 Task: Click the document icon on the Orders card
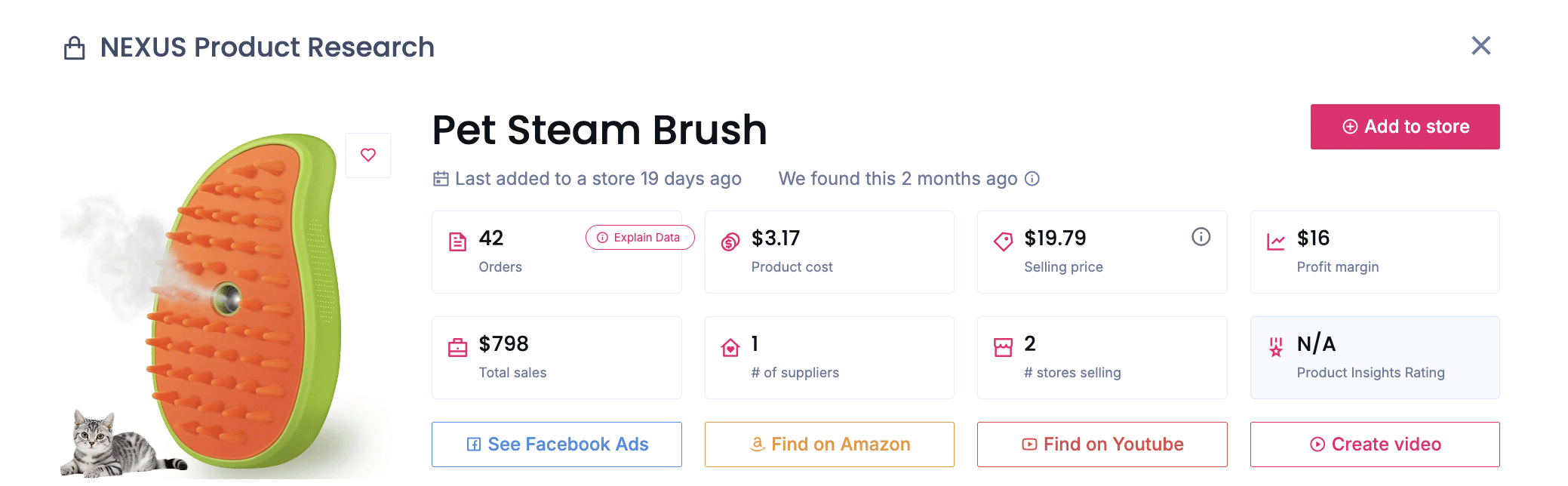[457, 238]
